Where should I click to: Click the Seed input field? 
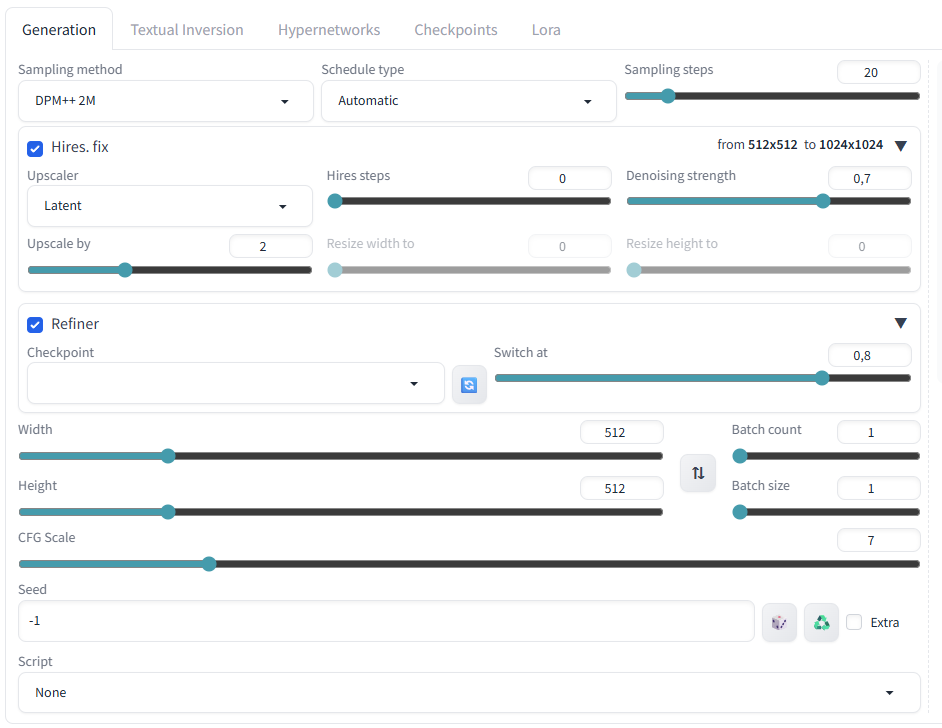pyautogui.click(x=385, y=621)
